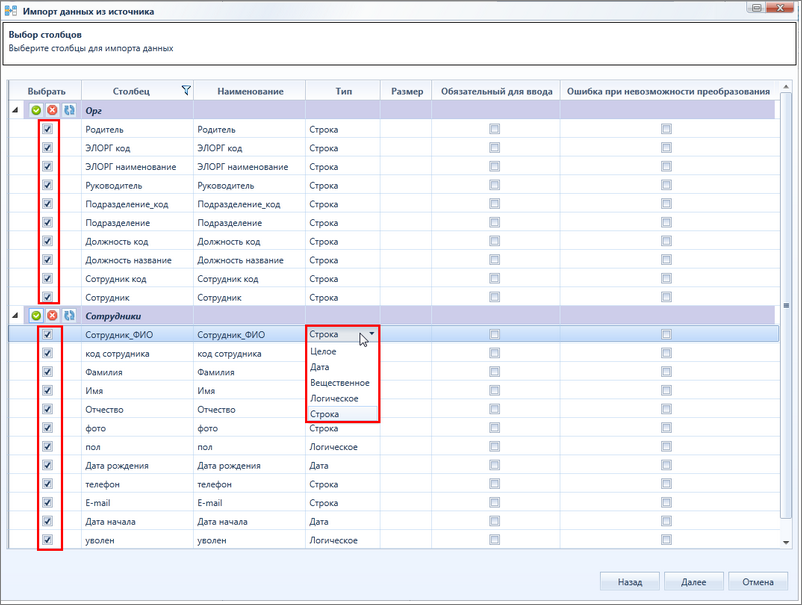Open type cell Логическое of пол row

point(343,447)
